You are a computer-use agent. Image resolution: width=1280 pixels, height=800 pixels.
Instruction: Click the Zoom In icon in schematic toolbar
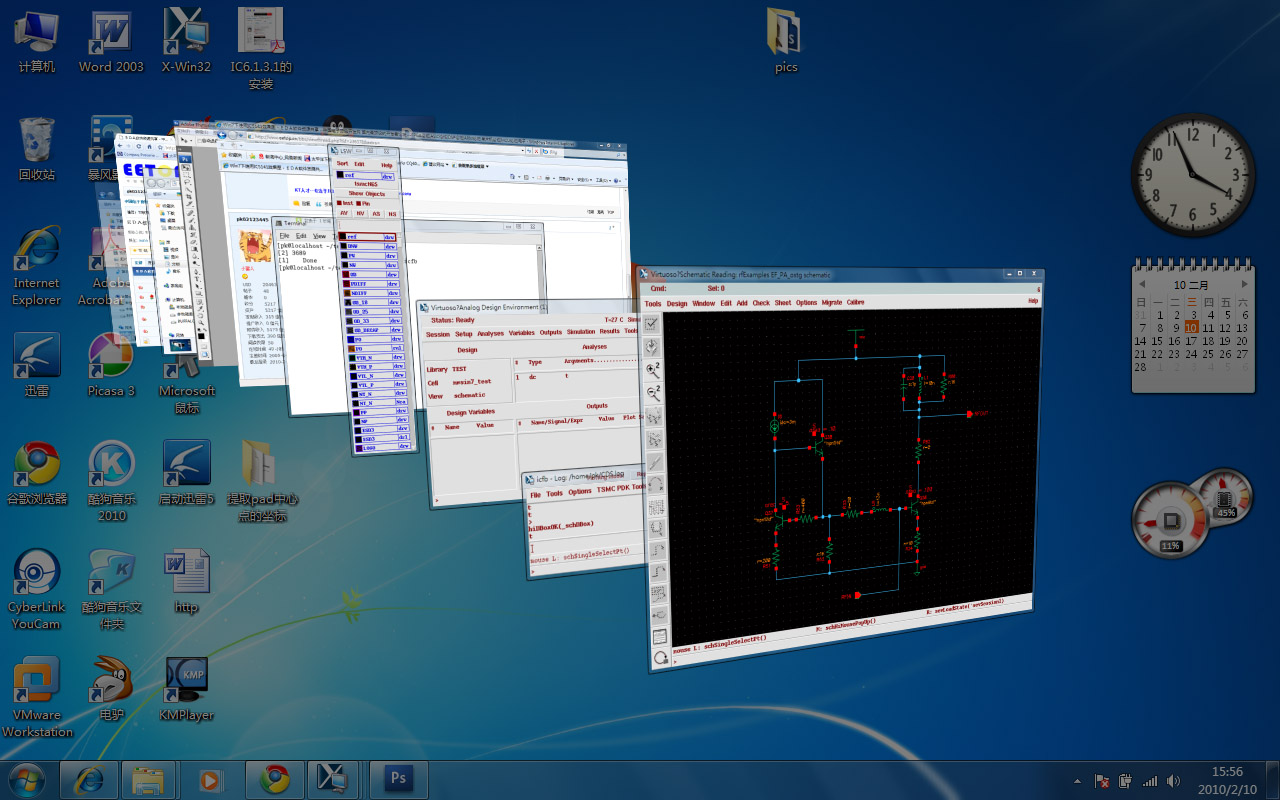click(652, 370)
